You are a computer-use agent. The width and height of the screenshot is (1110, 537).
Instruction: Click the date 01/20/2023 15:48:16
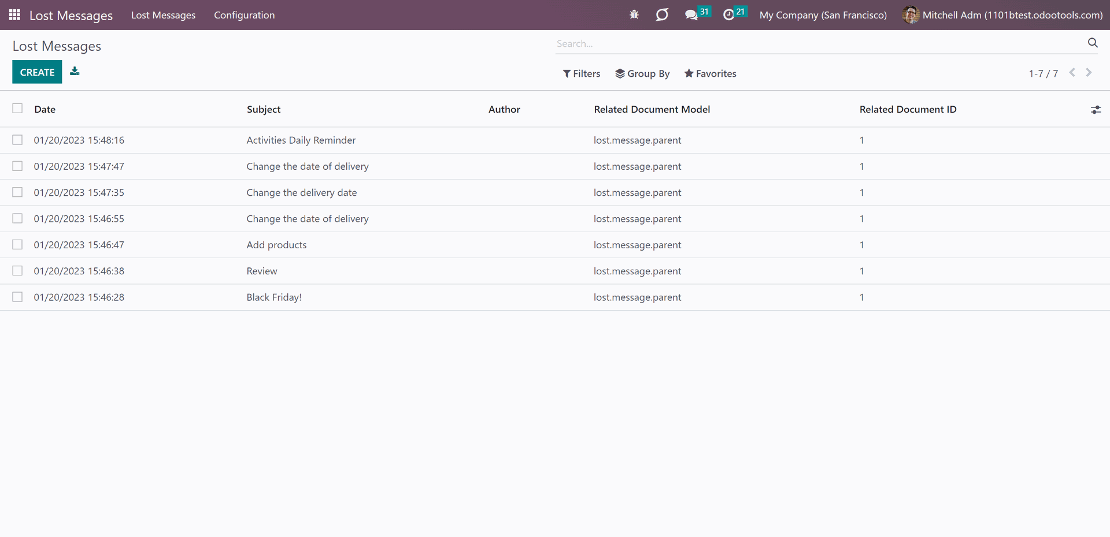coord(79,140)
